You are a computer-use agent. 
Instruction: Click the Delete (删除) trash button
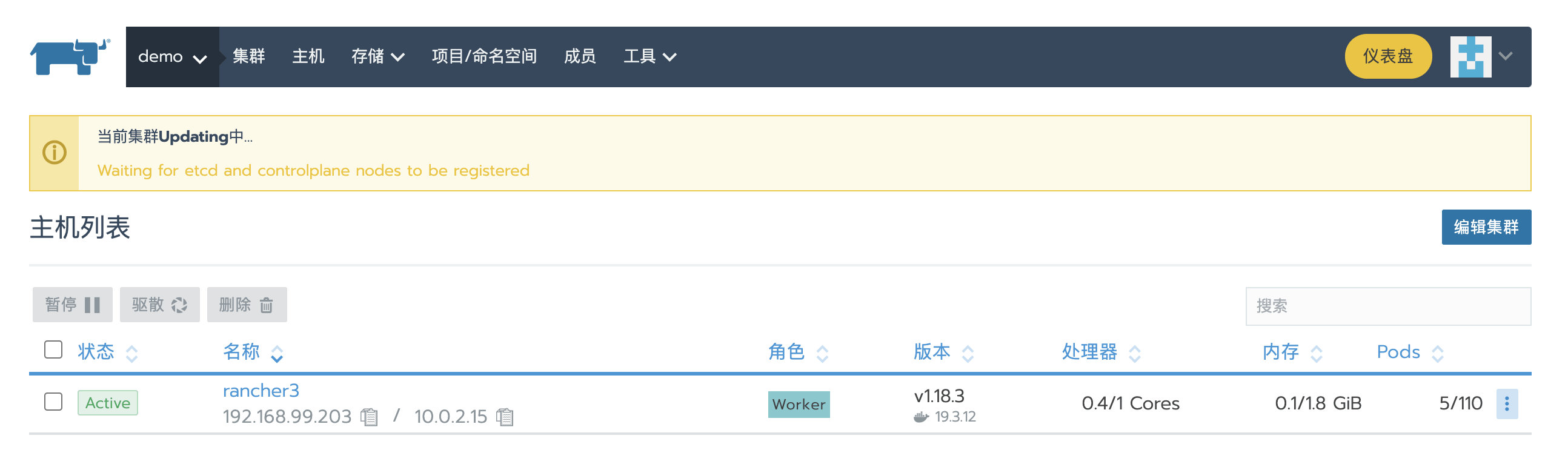247,305
